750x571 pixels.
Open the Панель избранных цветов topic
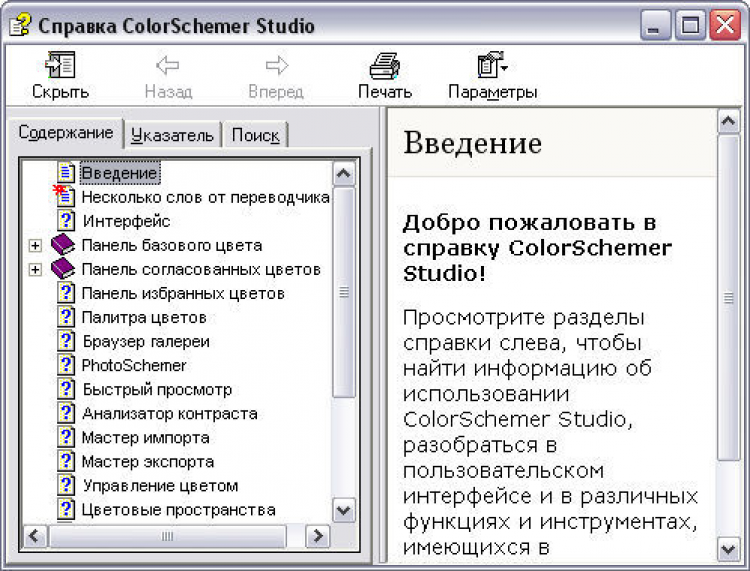[x=183, y=293]
